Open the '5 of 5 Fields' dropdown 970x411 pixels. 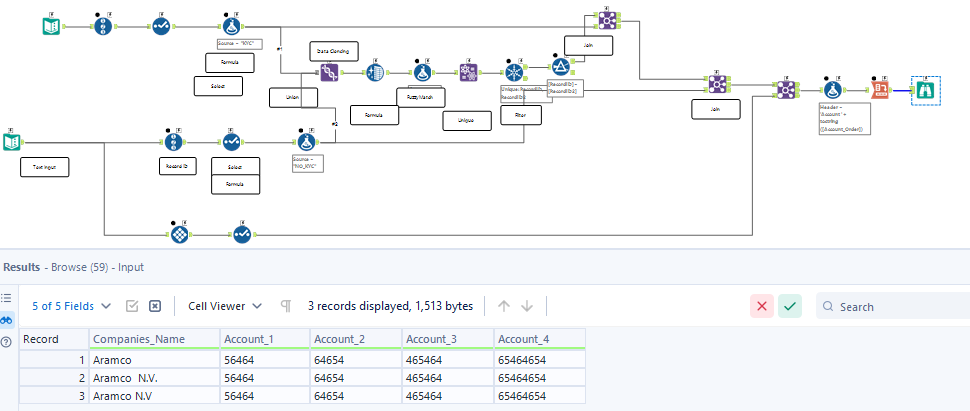(x=72, y=306)
